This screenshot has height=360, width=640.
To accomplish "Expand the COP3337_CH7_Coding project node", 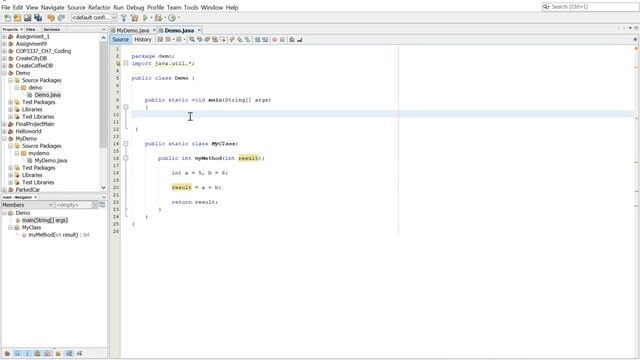I will (4, 51).
